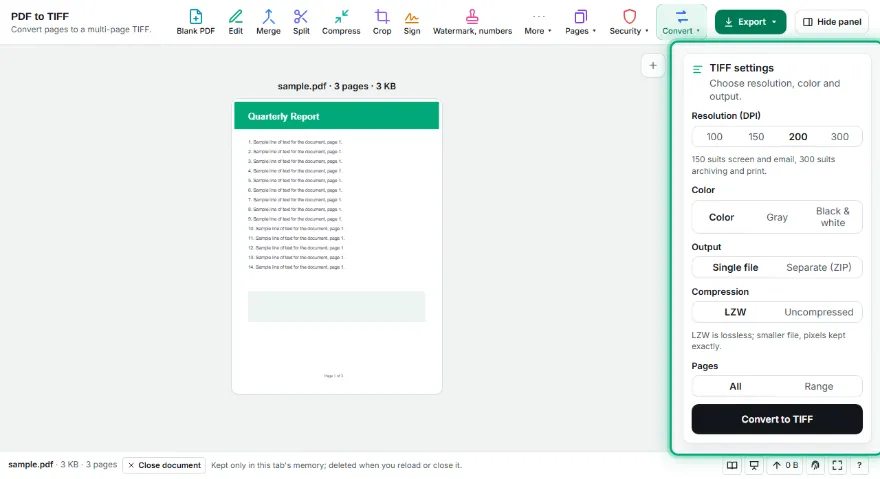Open the Compress tool

pos(341,22)
